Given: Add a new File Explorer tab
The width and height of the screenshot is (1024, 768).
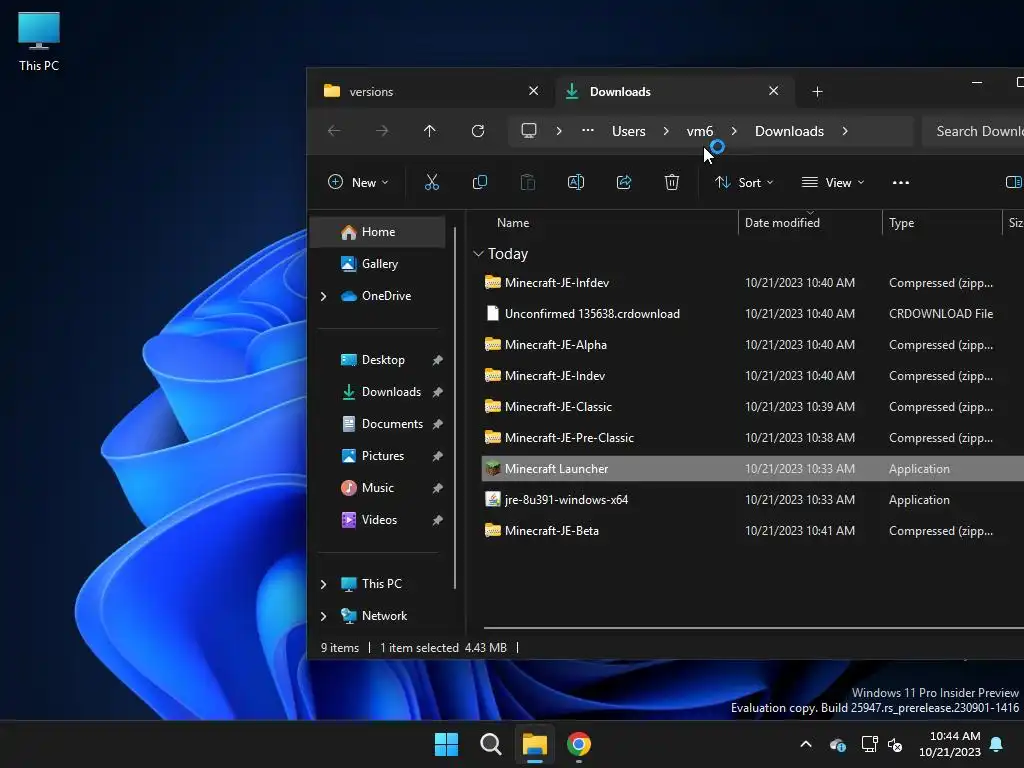Looking at the screenshot, I should click(x=817, y=91).
